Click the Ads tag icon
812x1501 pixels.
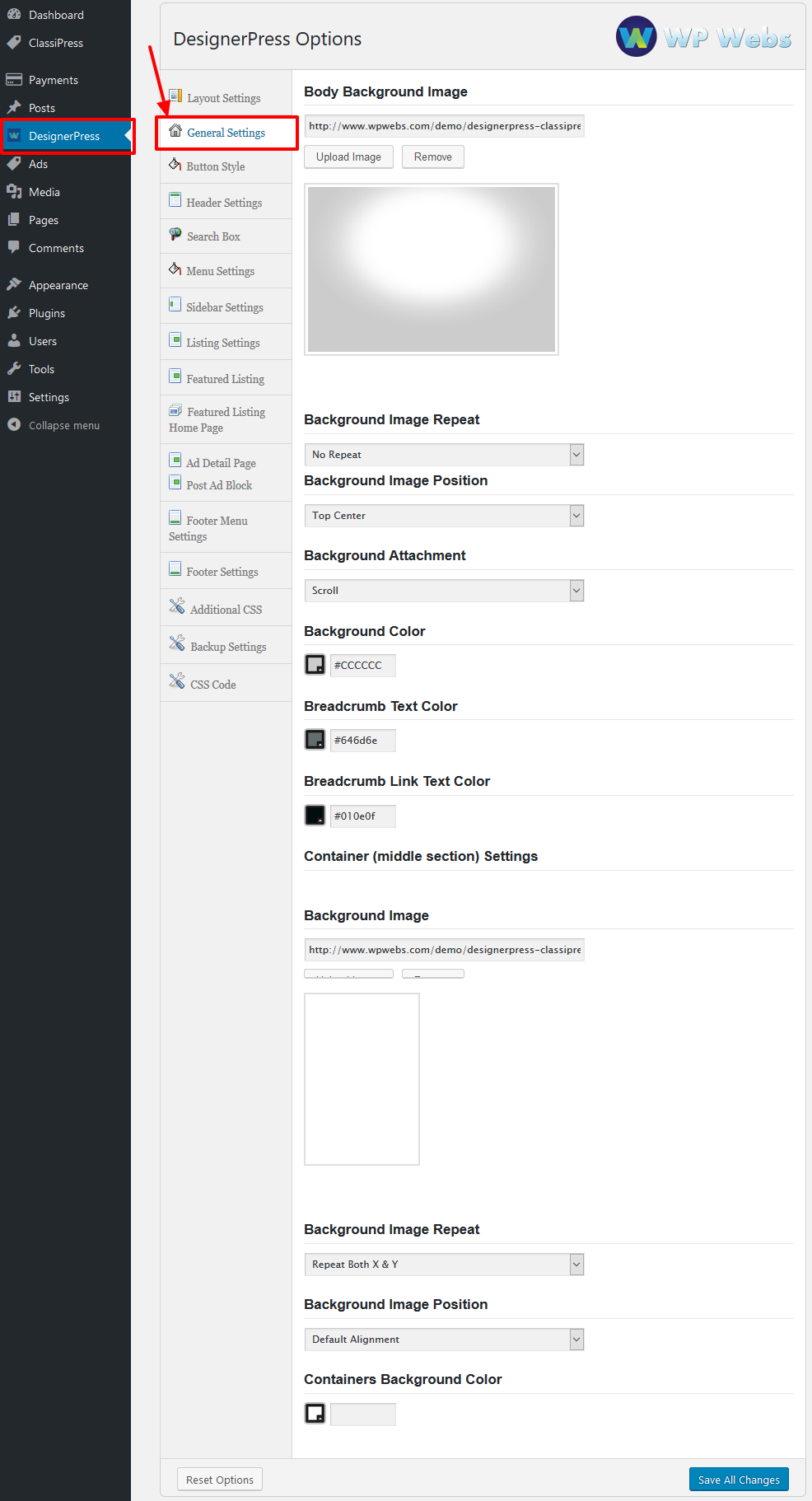(14, 163)
